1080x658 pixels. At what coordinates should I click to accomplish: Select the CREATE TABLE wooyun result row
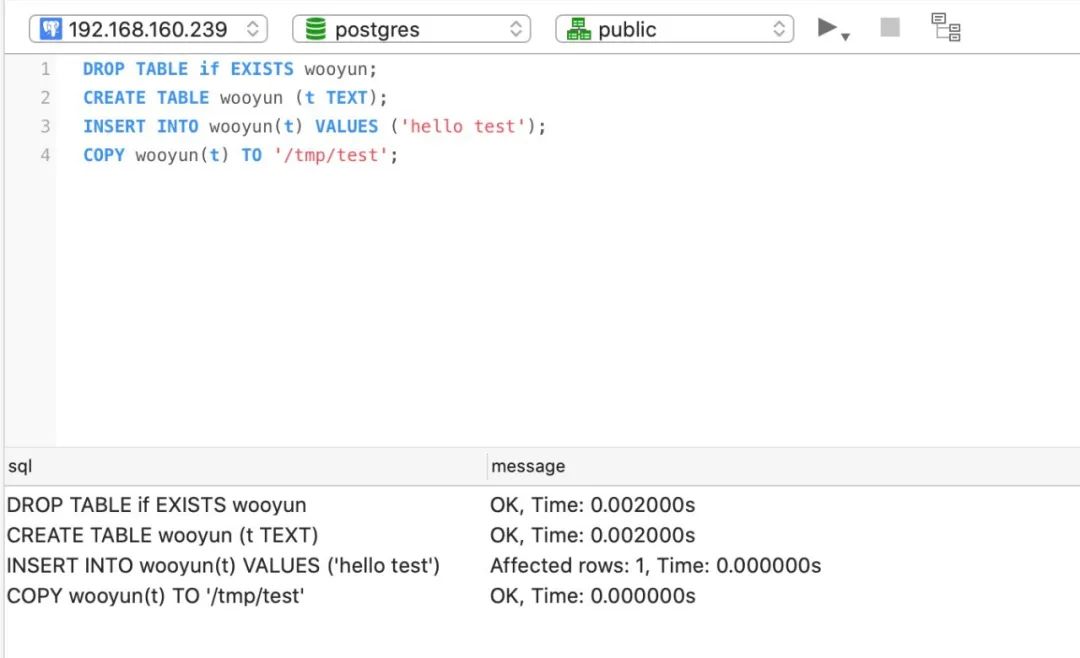click(x=163, y=535)
